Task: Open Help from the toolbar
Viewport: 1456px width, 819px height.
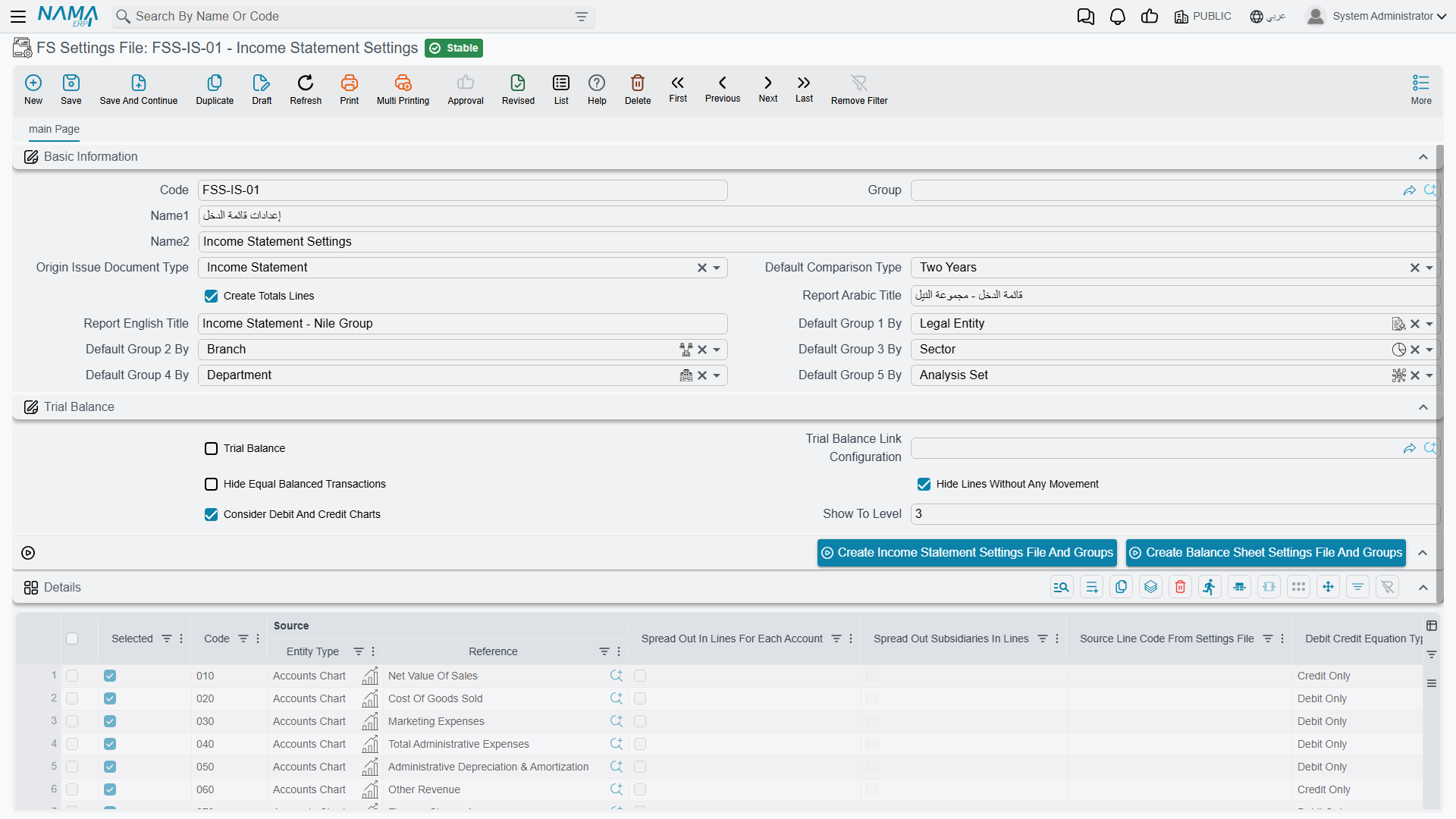Action: 597,83
